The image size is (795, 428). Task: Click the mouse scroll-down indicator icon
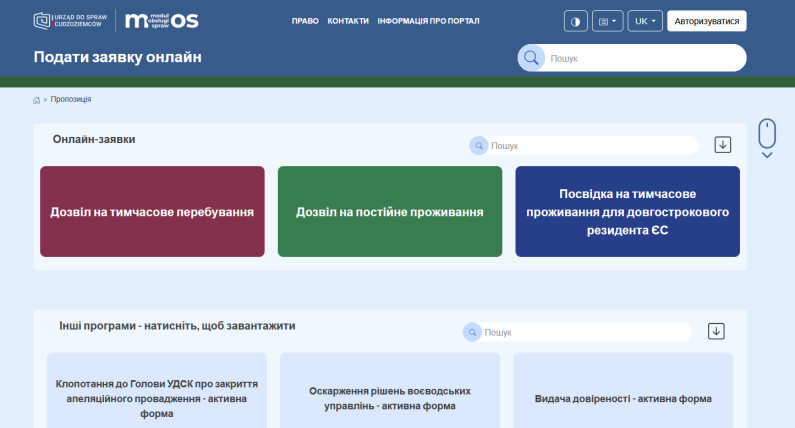tap(767, 138)
